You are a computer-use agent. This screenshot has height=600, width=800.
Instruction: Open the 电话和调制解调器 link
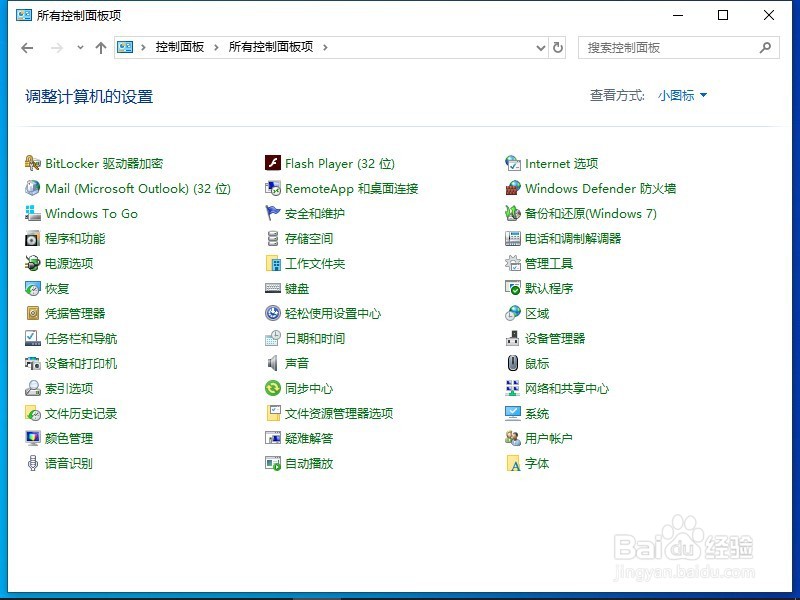(x=573, y=238)
